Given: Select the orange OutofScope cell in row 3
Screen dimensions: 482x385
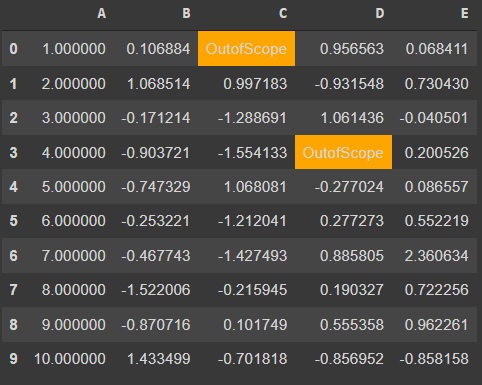Looking at the screenshot, I should 343,152.
